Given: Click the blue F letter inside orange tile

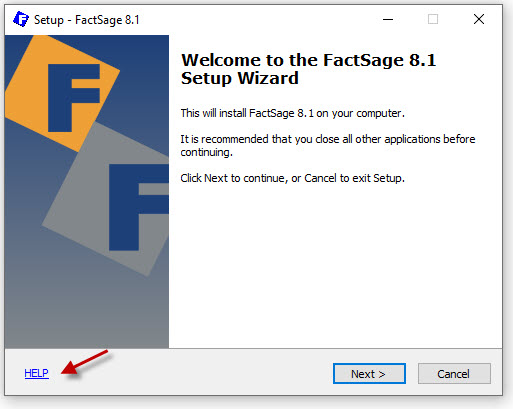Looking at the screenshot, I should [x=73, y=98].
